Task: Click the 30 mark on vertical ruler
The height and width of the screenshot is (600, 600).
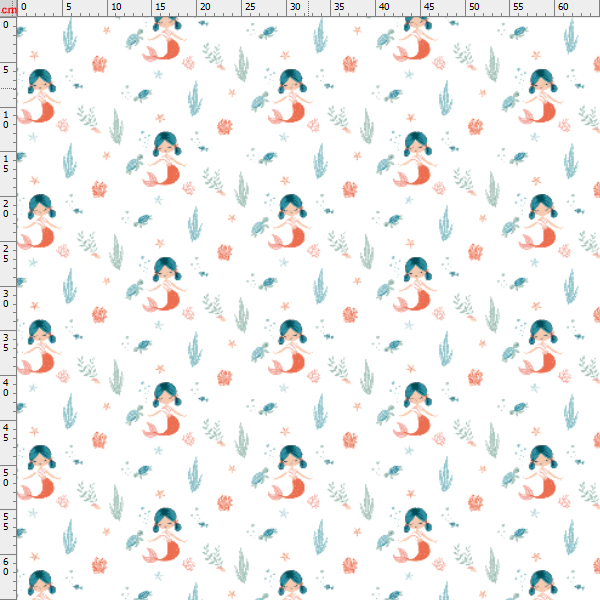Action: point(6,298)
